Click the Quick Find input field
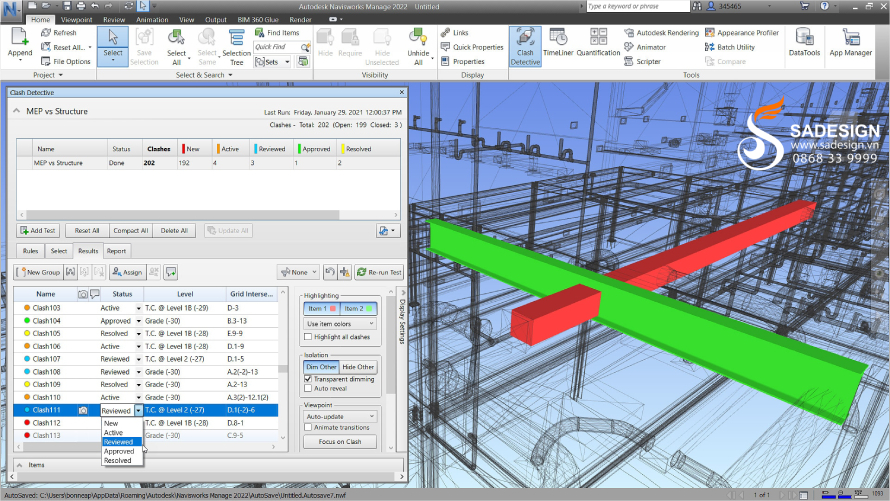The height and width of the screenshot is (501, 890). coord(278,47)
